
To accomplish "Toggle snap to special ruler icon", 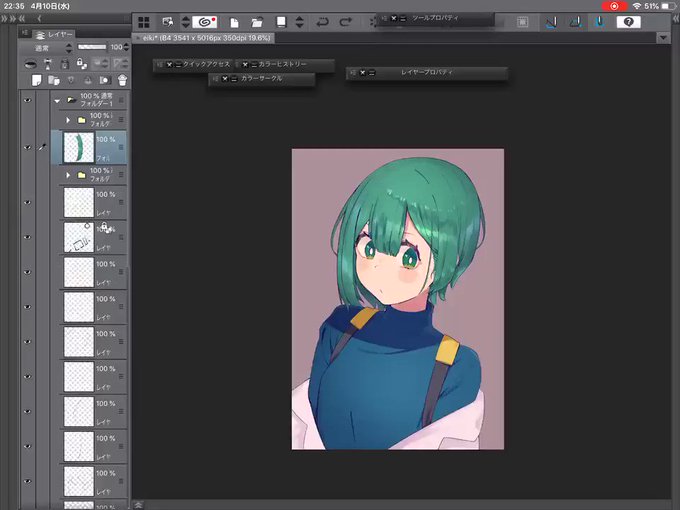I will (x=575, y=22).
